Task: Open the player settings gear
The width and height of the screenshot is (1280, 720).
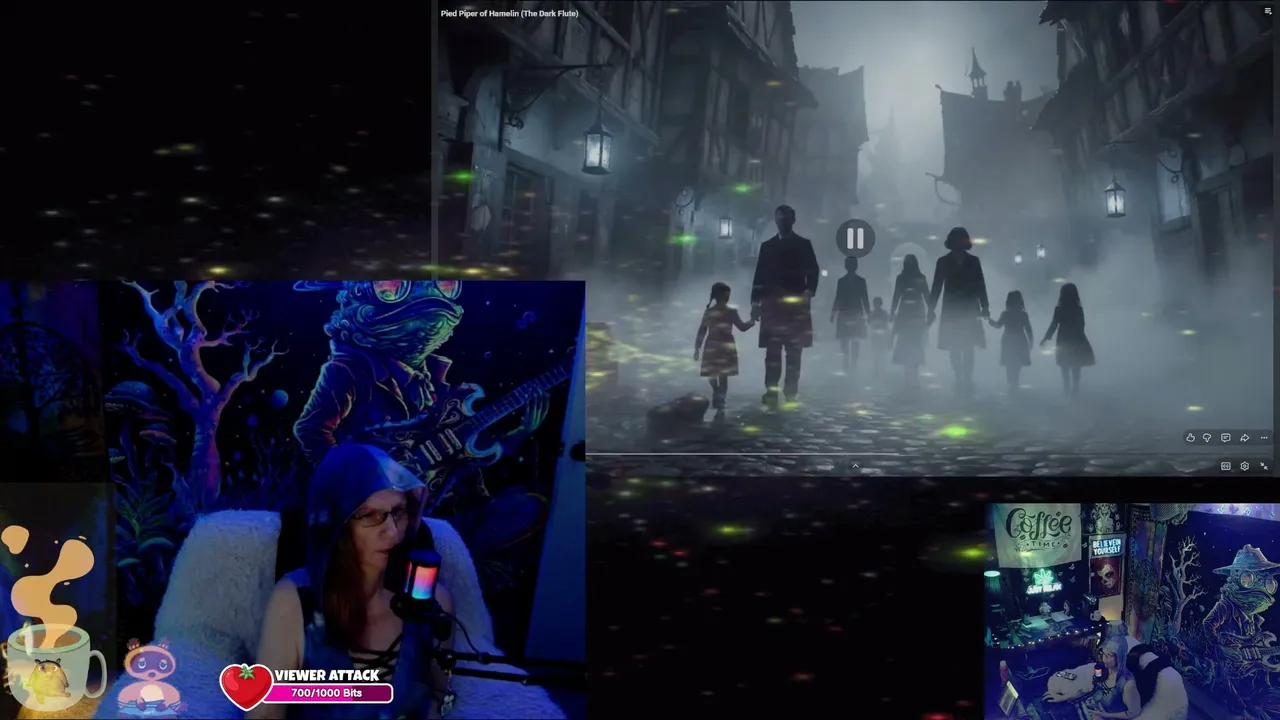Action: [x=1245, y=466]
